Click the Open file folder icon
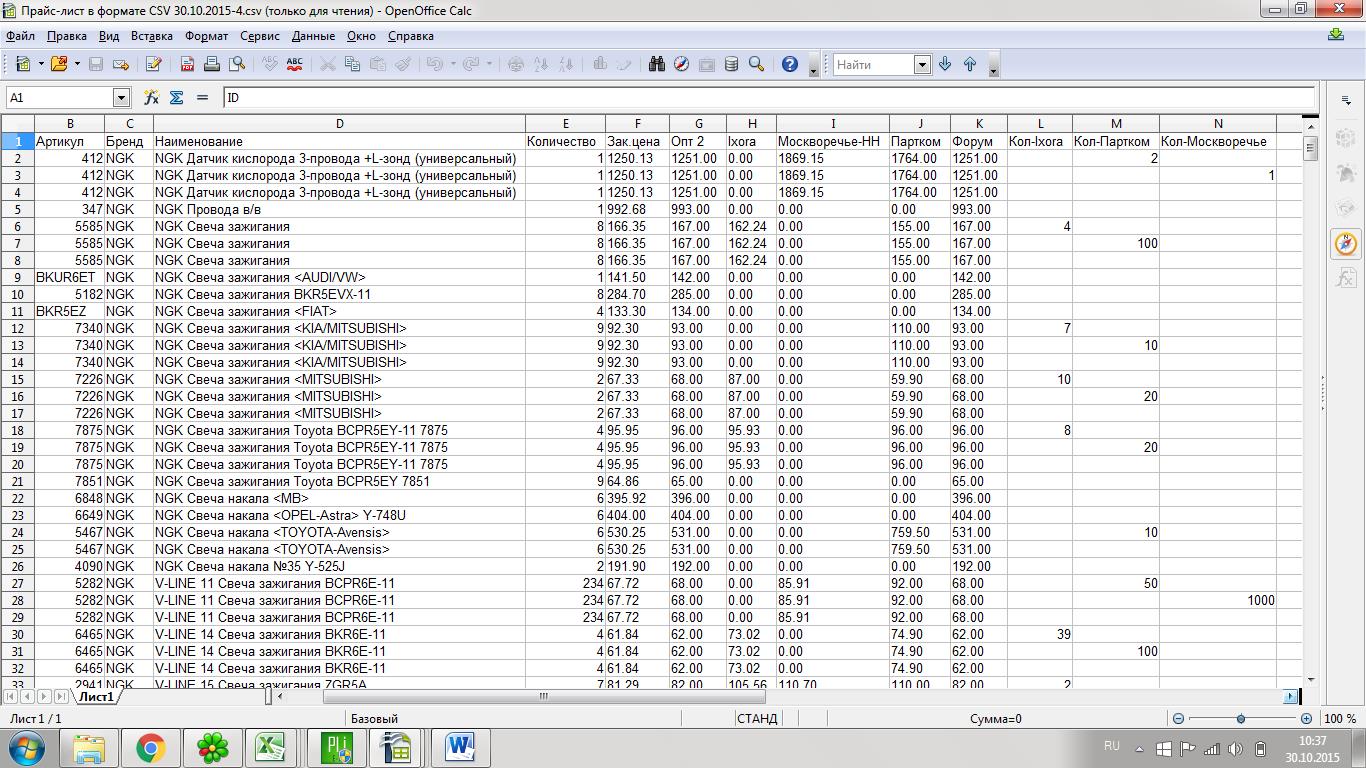This screenshot has width=1366, height=768. click(x=59, y=64)
